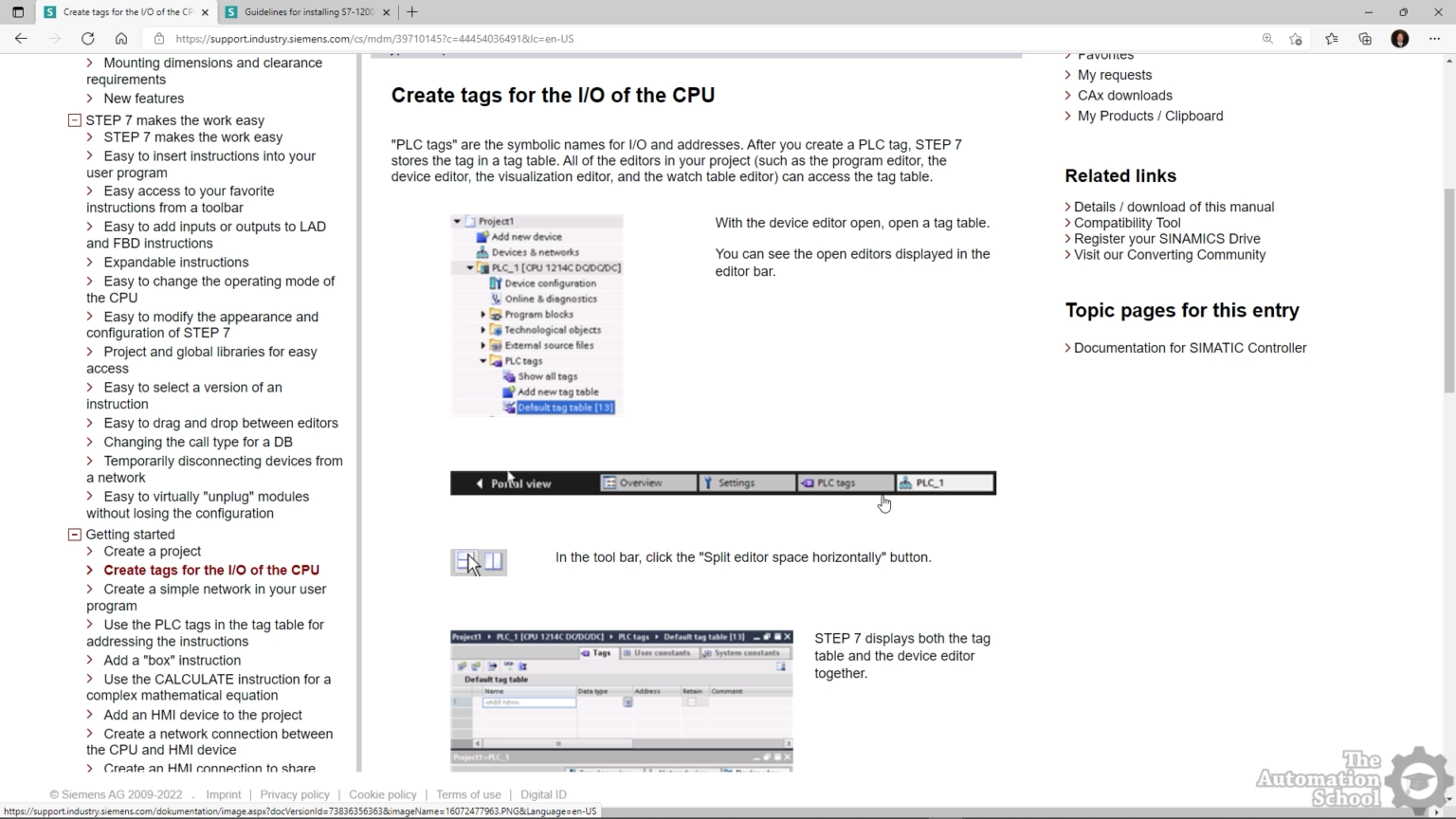Image resolution: width=1456 pixels, height=819 pixels.
Task: Open the browser Settings and more menu
Action: 1434,39
